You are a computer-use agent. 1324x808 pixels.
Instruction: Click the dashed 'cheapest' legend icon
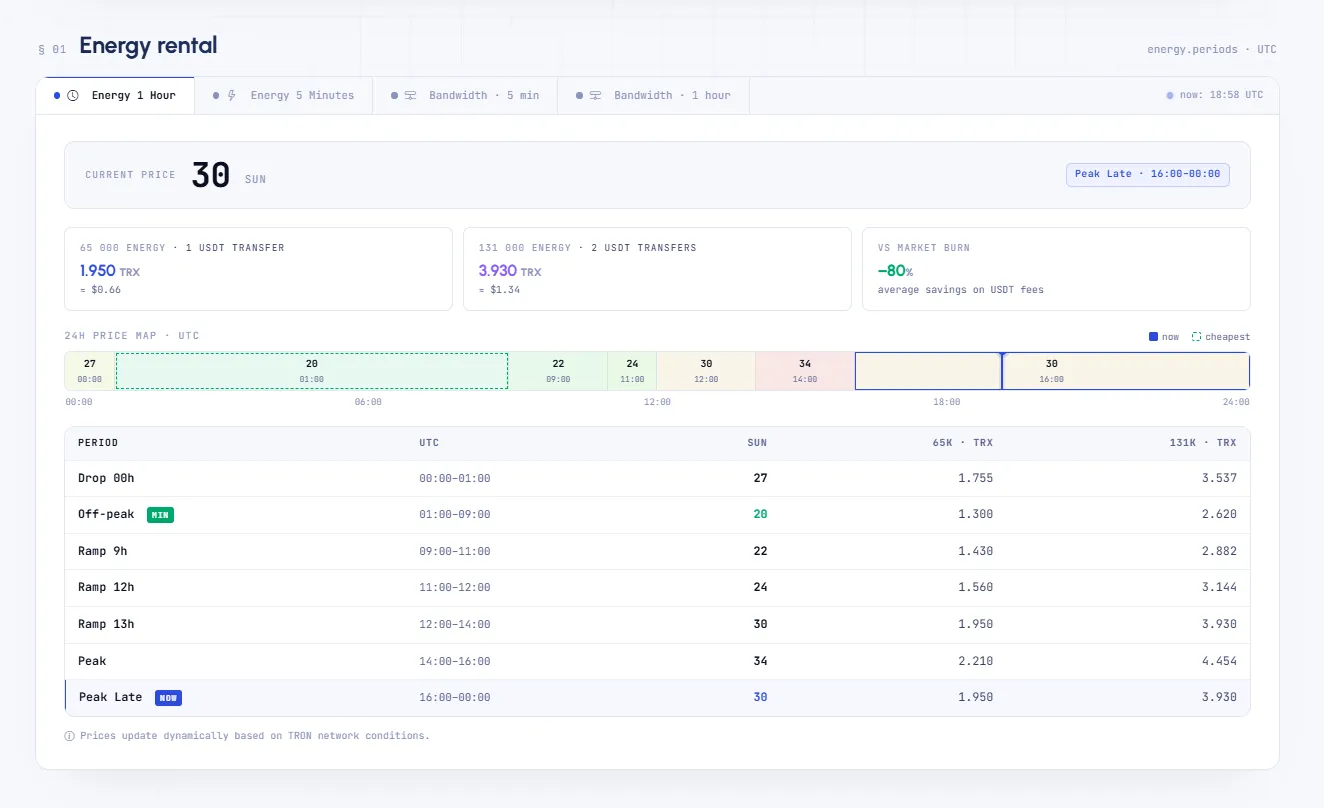click(x=1196, y=337)
